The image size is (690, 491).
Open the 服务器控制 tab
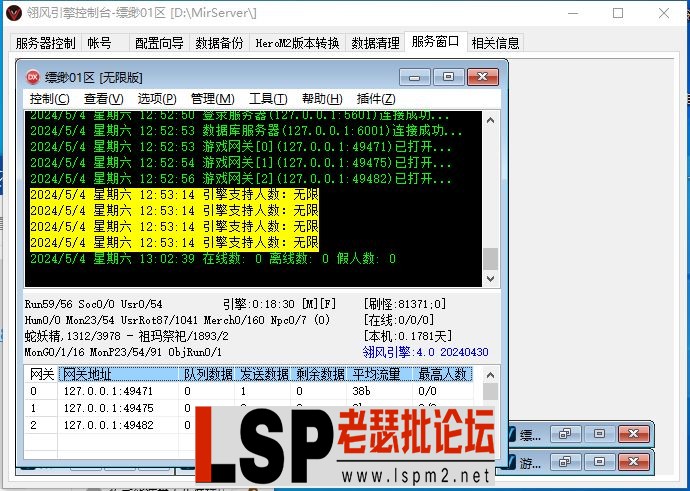[45, 43]
